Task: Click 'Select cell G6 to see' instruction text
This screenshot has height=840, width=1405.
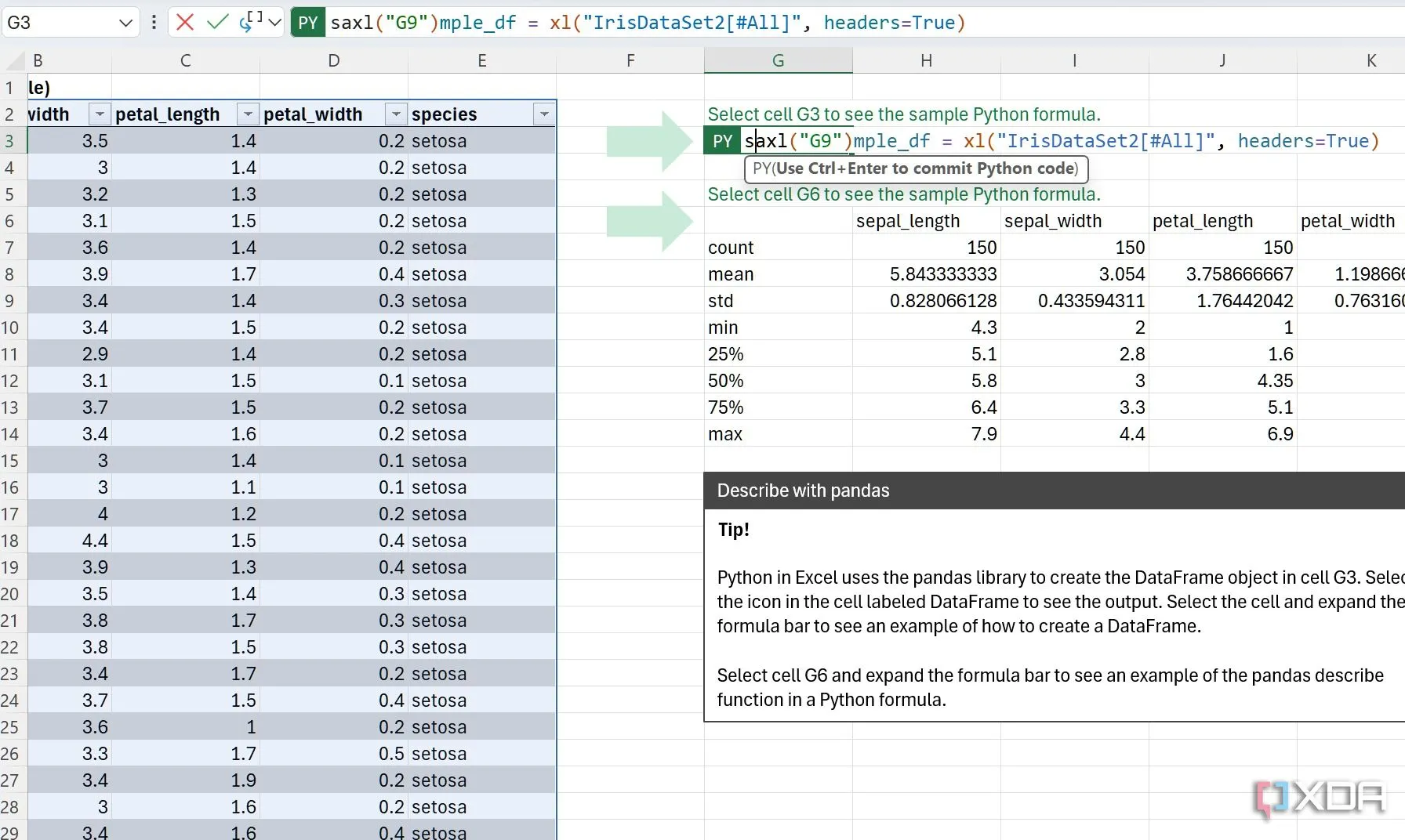Action: point(904,194)
